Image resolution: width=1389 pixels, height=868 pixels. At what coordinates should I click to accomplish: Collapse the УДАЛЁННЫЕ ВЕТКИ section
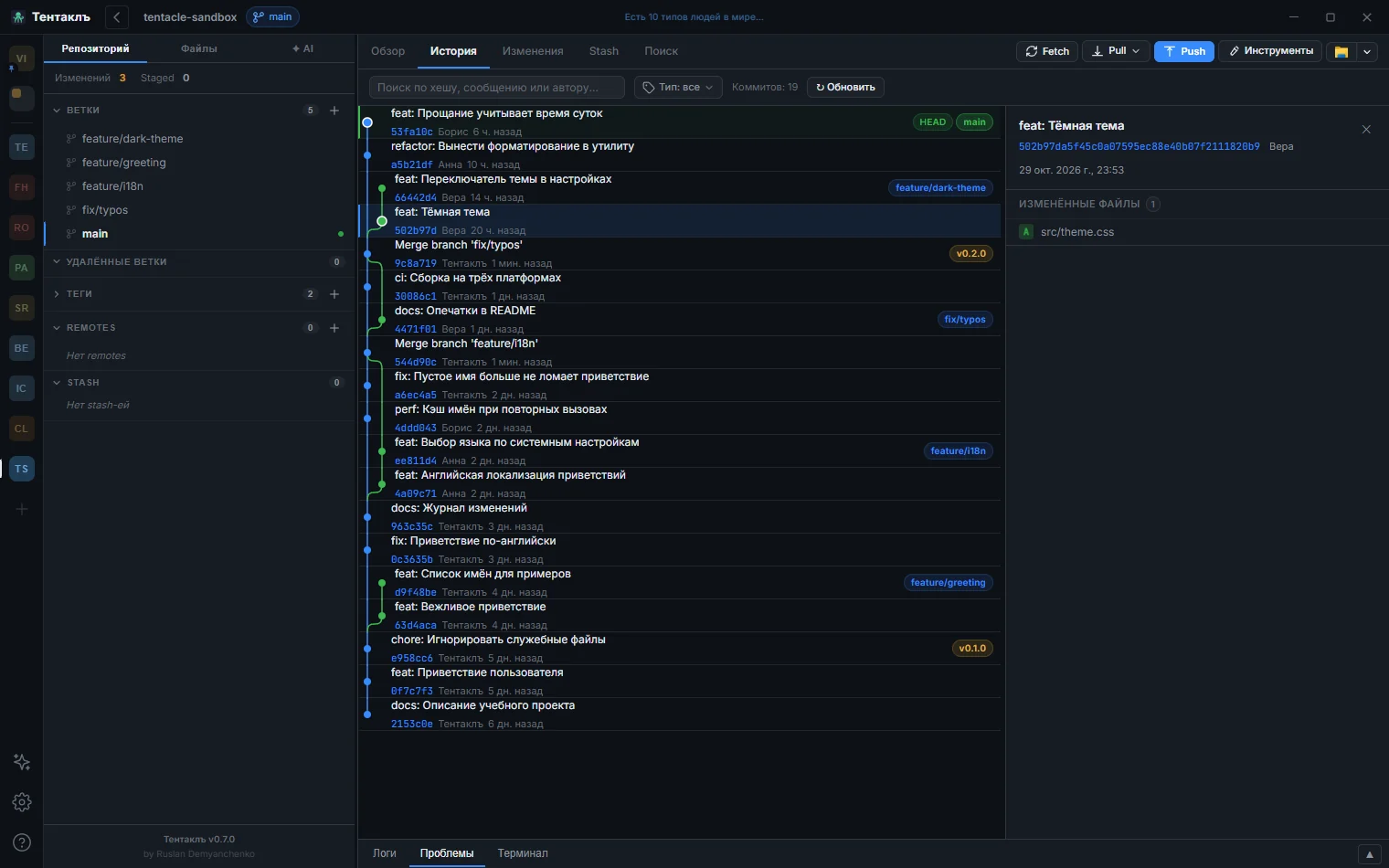57,262
